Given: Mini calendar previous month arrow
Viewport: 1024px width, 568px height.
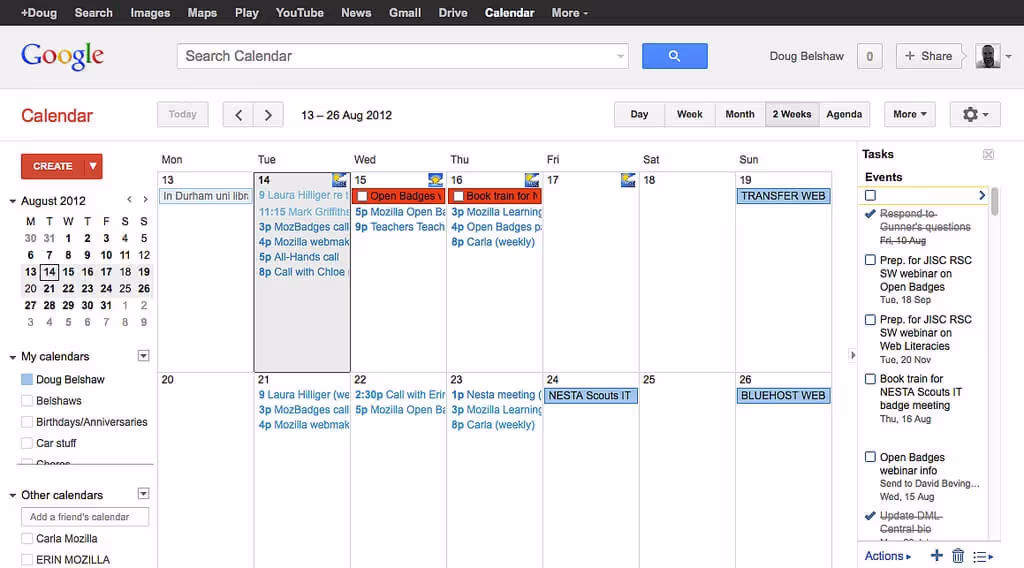Looking at the screenshot, I should pyautogui.click(x=129, y=200).
